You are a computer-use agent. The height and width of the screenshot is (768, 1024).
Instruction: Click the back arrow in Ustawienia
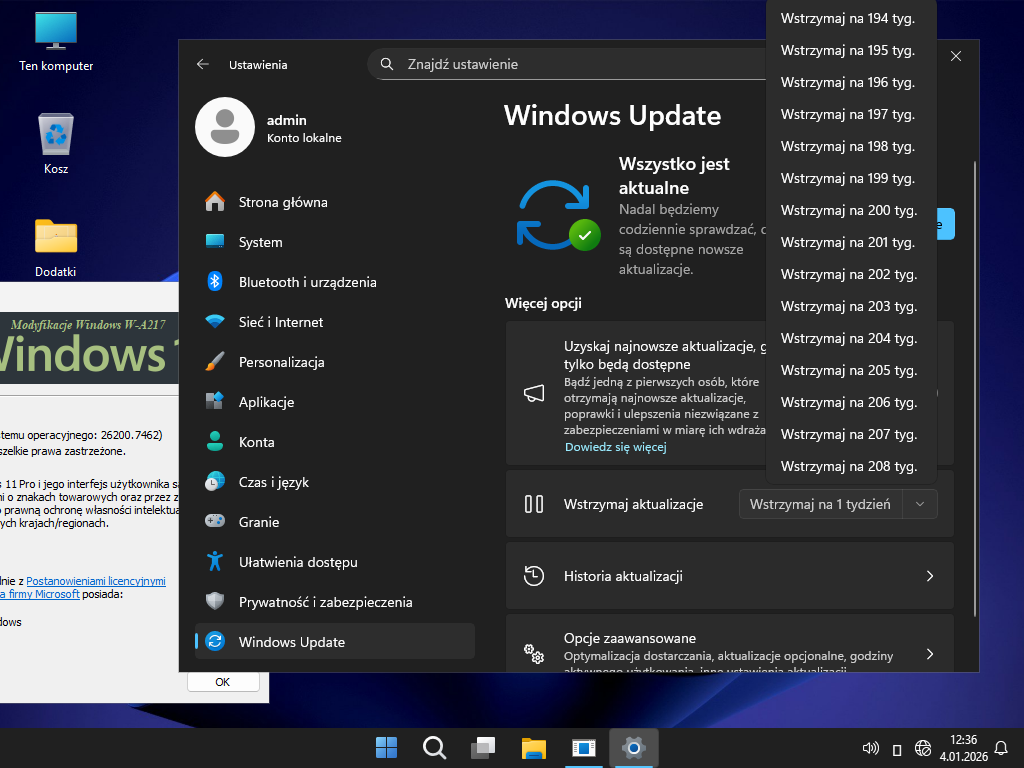tap(203, 64)
